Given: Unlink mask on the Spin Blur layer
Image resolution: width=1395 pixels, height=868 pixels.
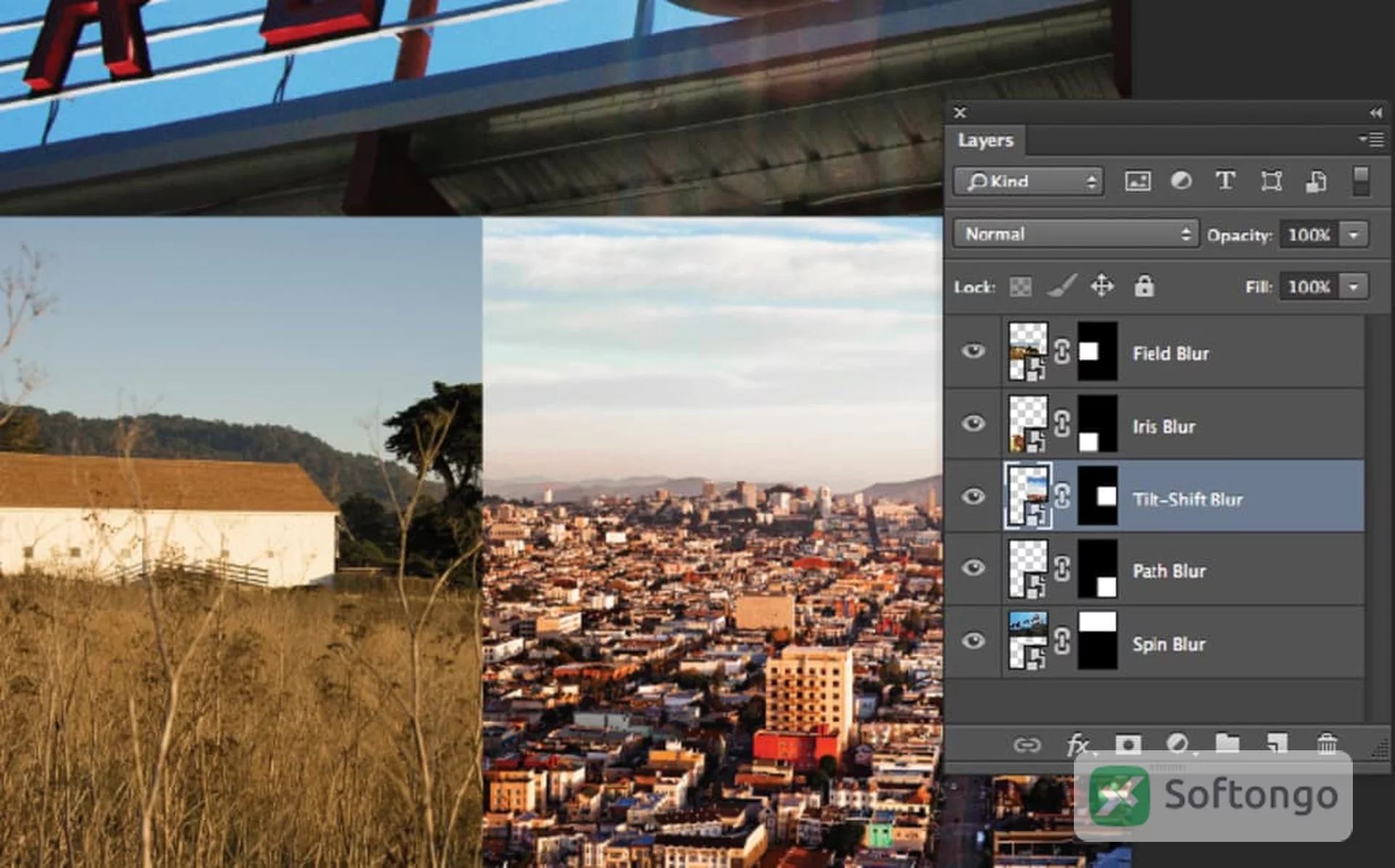Looking at the screenshot, I should click(x=1062, y=641).
